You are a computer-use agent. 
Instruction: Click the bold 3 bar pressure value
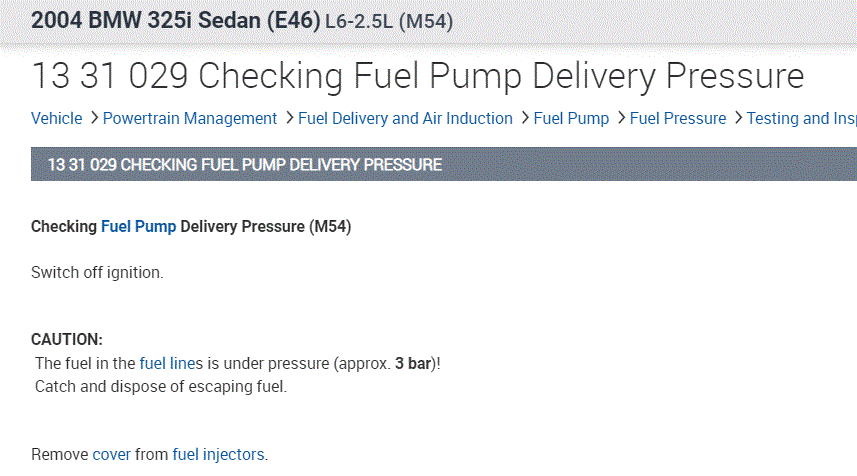[412, 363]
